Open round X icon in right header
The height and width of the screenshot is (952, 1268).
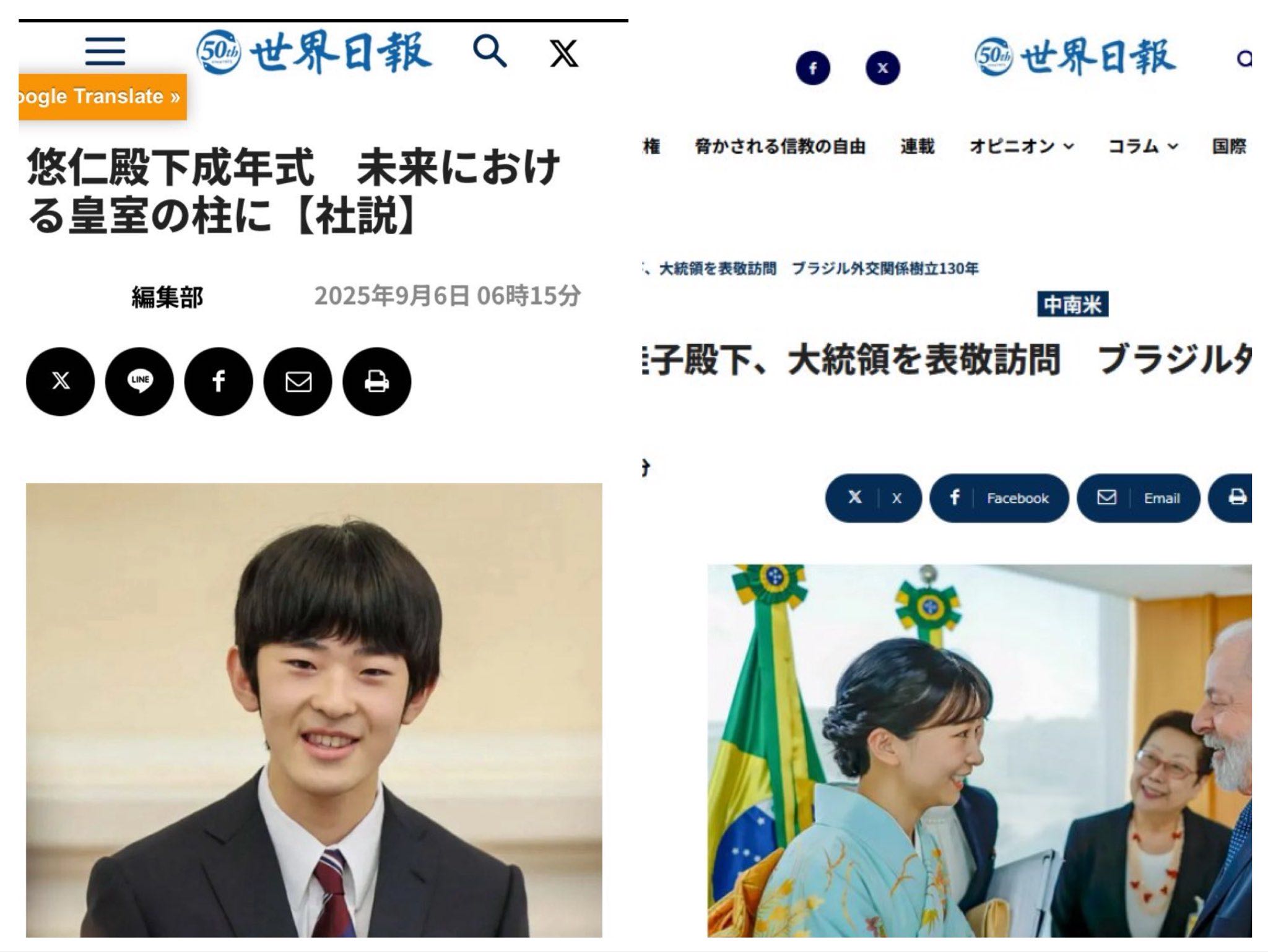pyautogui.click(x=883, y=68)
